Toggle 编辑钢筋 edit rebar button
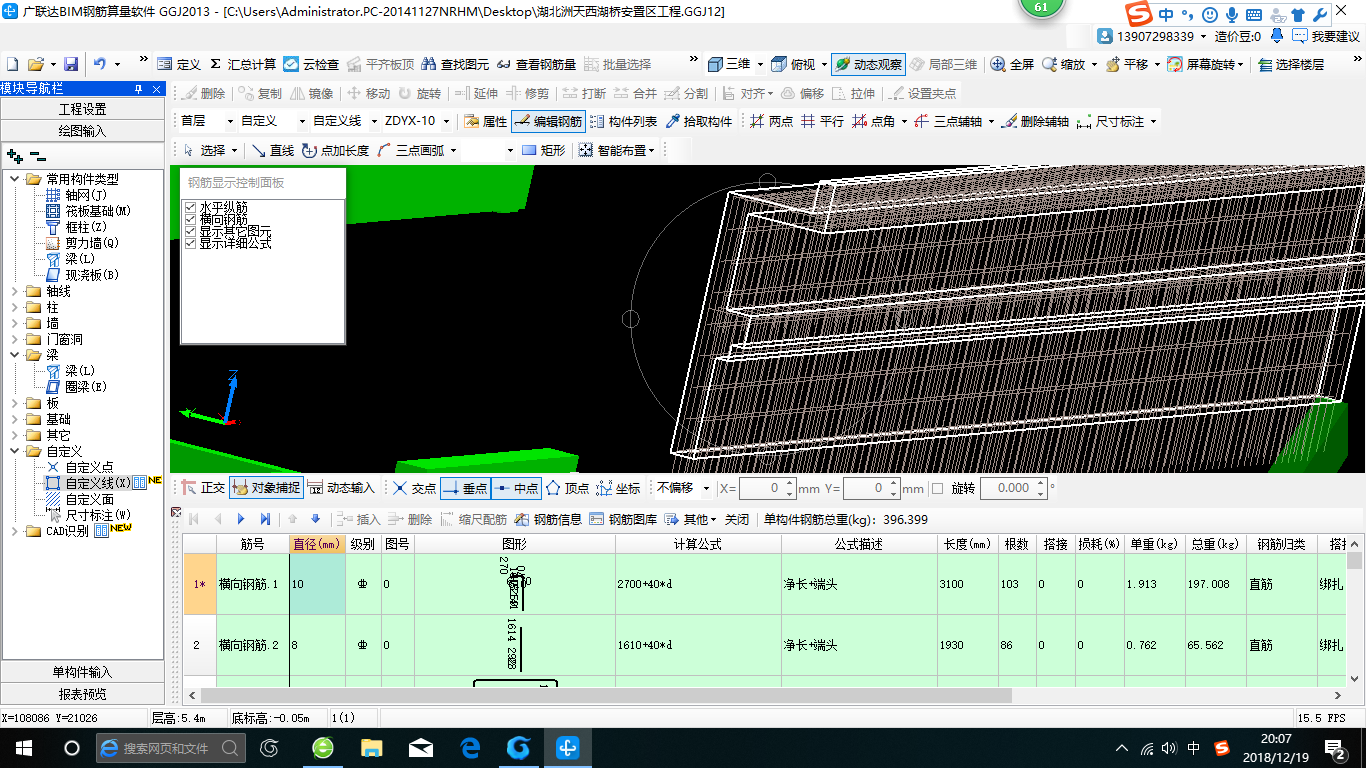Viewport: 1366px width, 768px height. point(548,122)
